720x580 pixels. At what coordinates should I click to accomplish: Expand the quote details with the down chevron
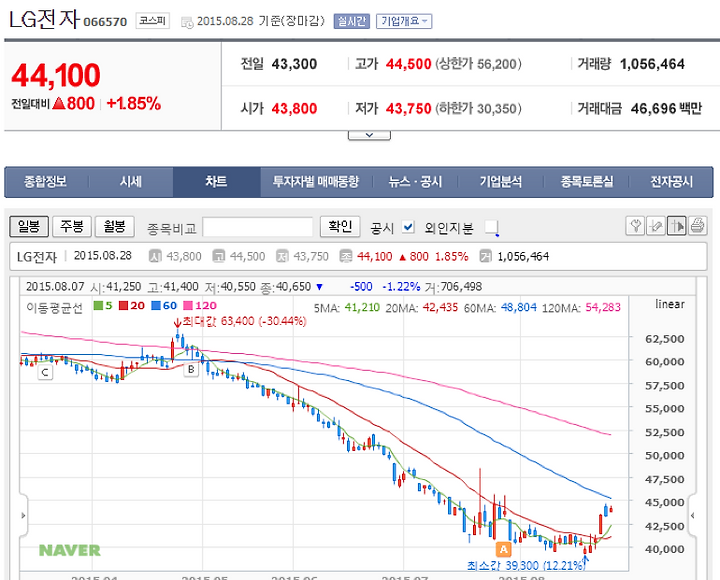(x=369, y=135)
